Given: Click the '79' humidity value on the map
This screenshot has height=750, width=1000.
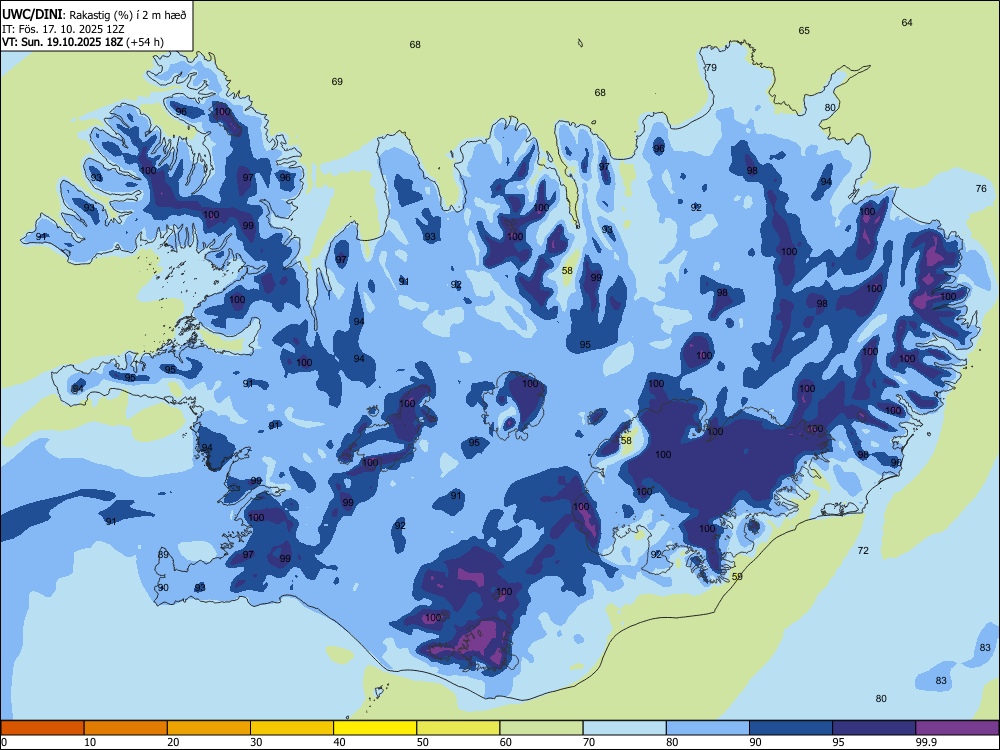Looking at the screenshot, I should (x=711, y=68).
